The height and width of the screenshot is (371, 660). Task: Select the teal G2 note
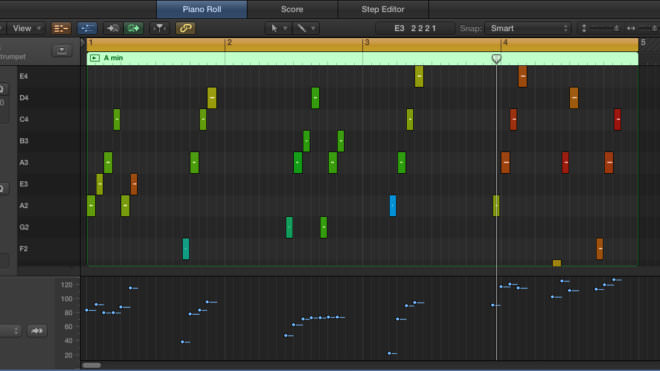tap(289, 227)
